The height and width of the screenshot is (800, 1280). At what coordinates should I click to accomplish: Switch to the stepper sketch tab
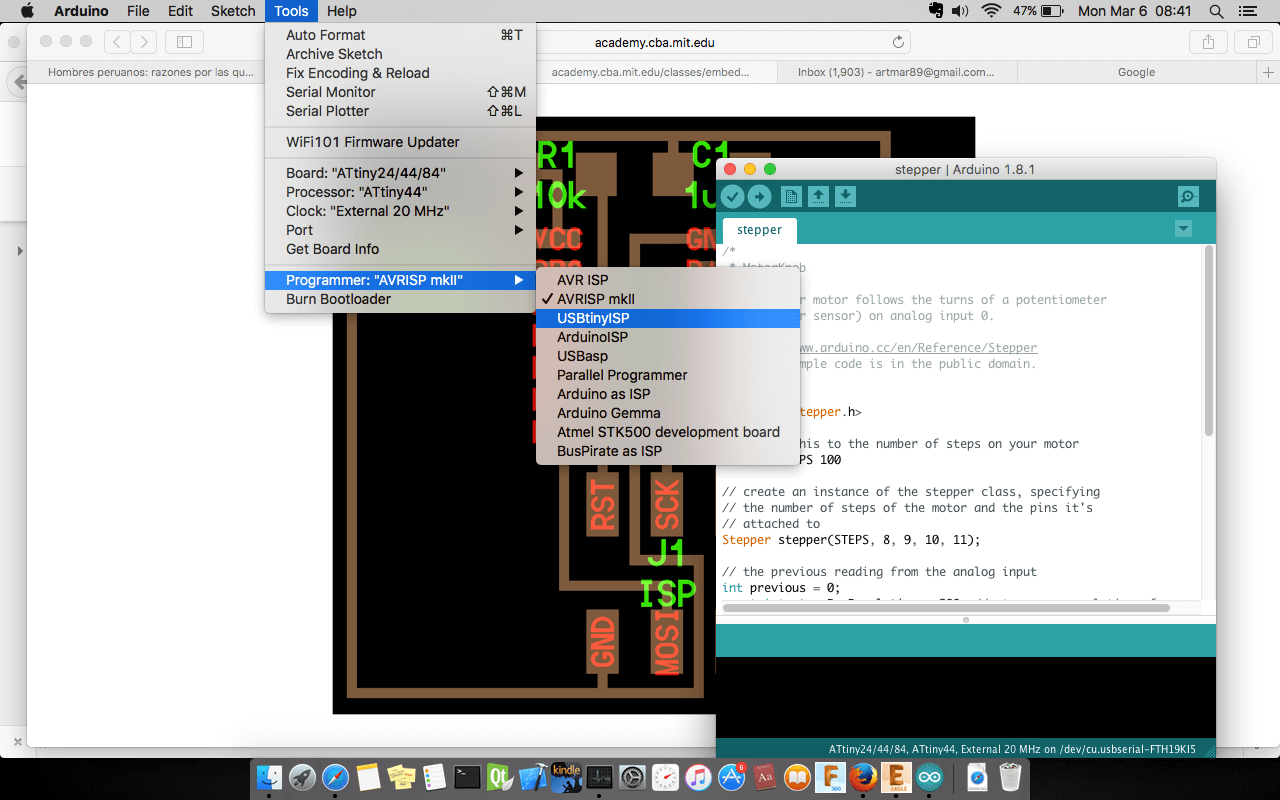point(760,230)
